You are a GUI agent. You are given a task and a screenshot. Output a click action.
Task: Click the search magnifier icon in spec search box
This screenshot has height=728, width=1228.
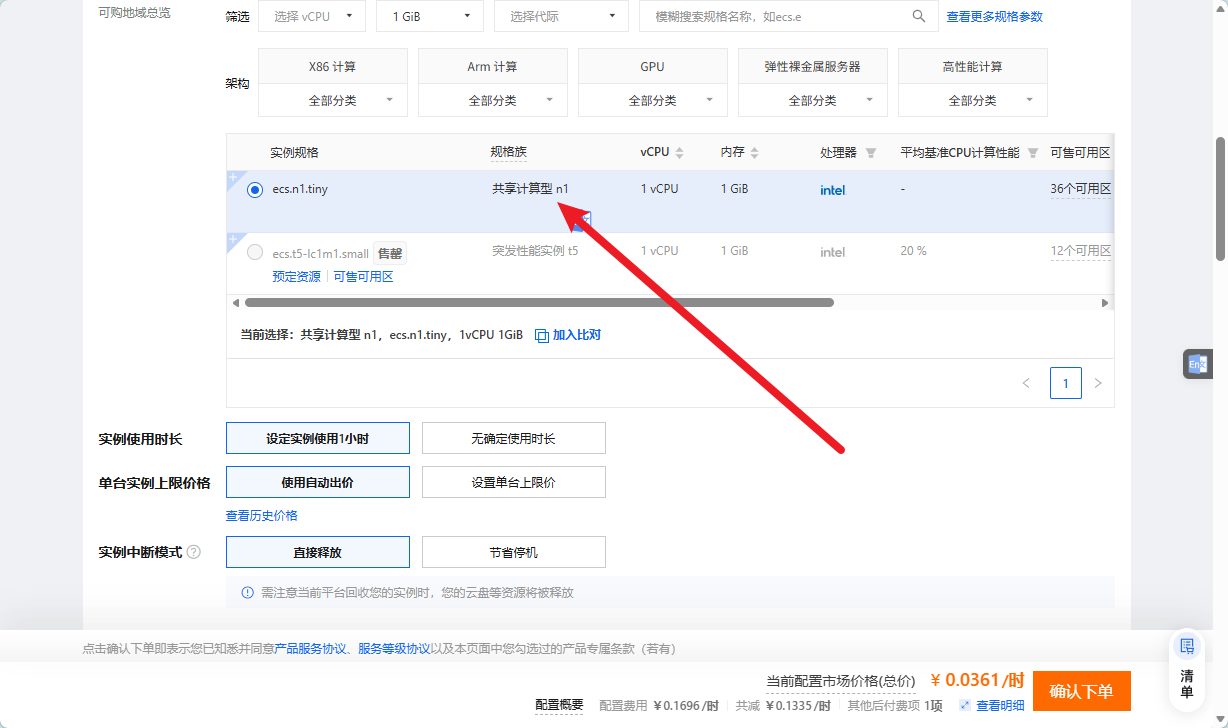click(x=919, y=16)
